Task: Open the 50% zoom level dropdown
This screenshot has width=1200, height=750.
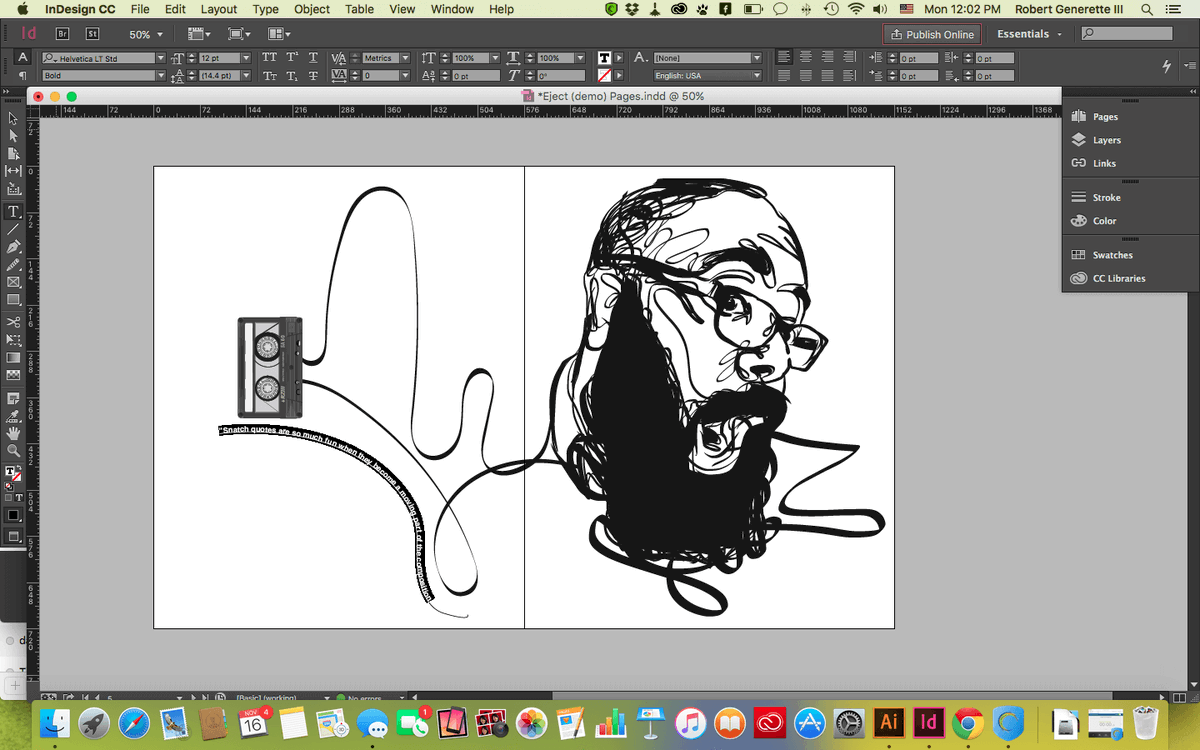Action: pyautogui.click(x=159, y=34)
